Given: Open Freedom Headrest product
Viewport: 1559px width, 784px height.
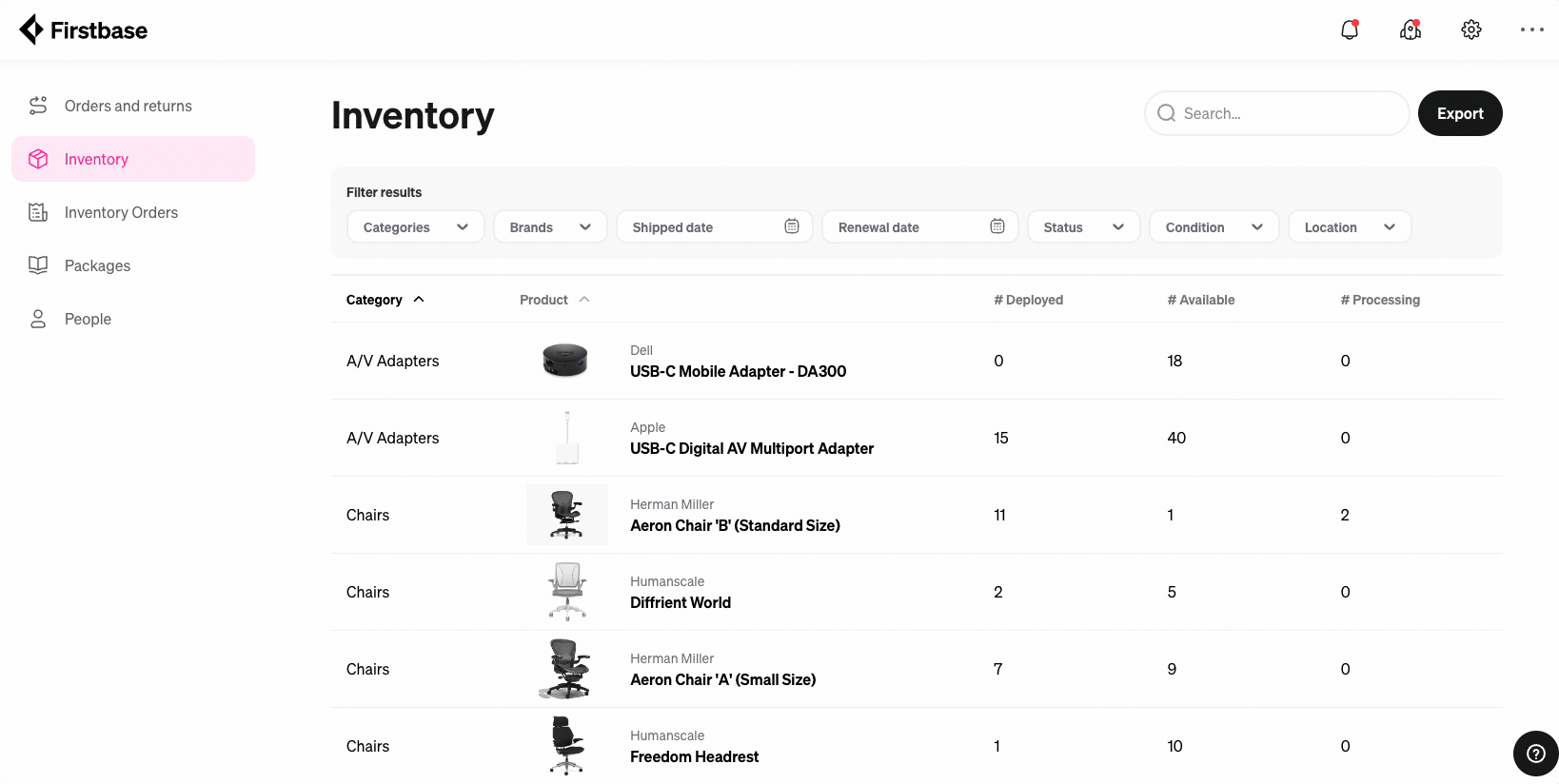Looking at the screenshot, I should pyautogui.click(x=694, y=756).
